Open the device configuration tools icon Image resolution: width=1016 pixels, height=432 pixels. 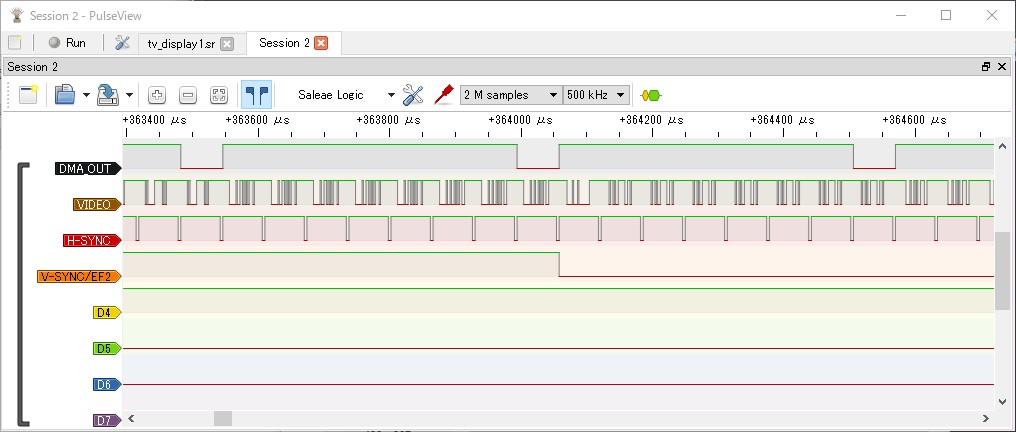pyautogui.click(x=413, y=95)
